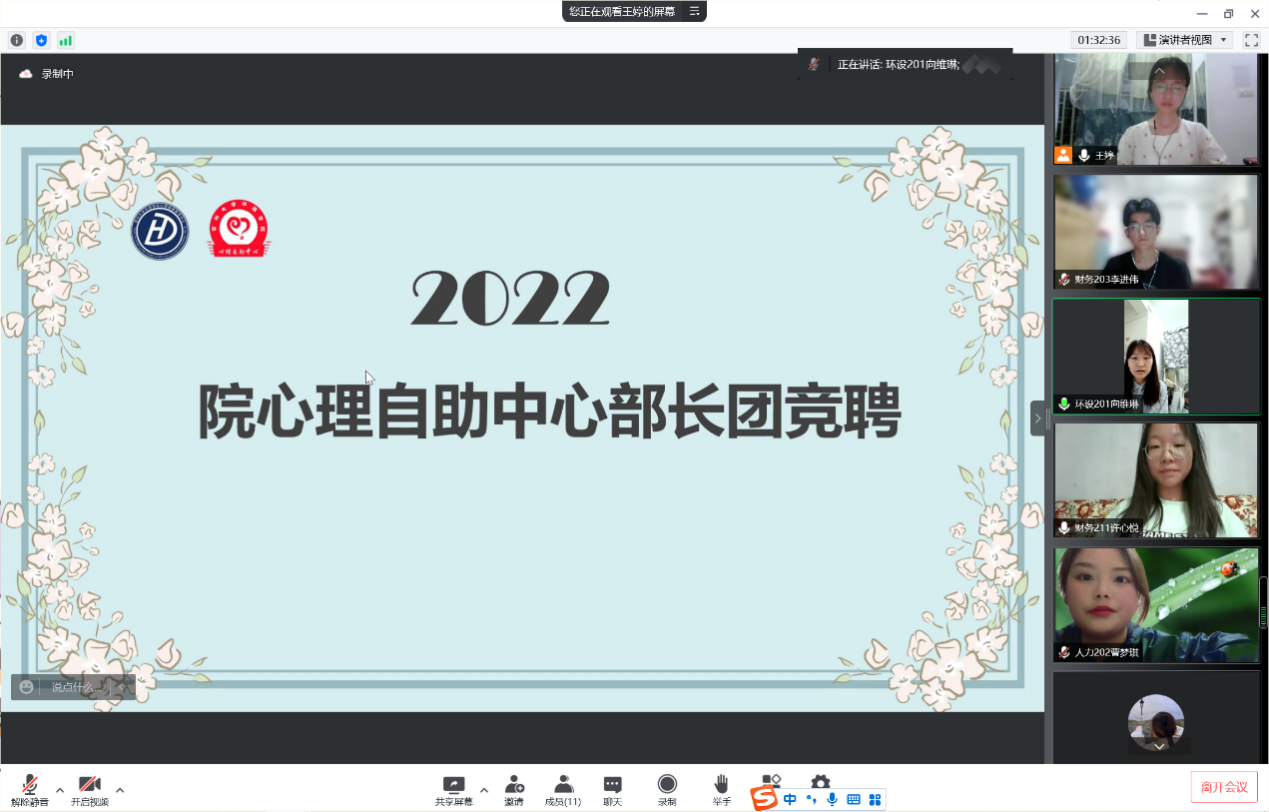This screenshot has height=812, width=1269.
Task: Open the 演讲者视图 layout dropdown
Action: (x=1184, y=40)
